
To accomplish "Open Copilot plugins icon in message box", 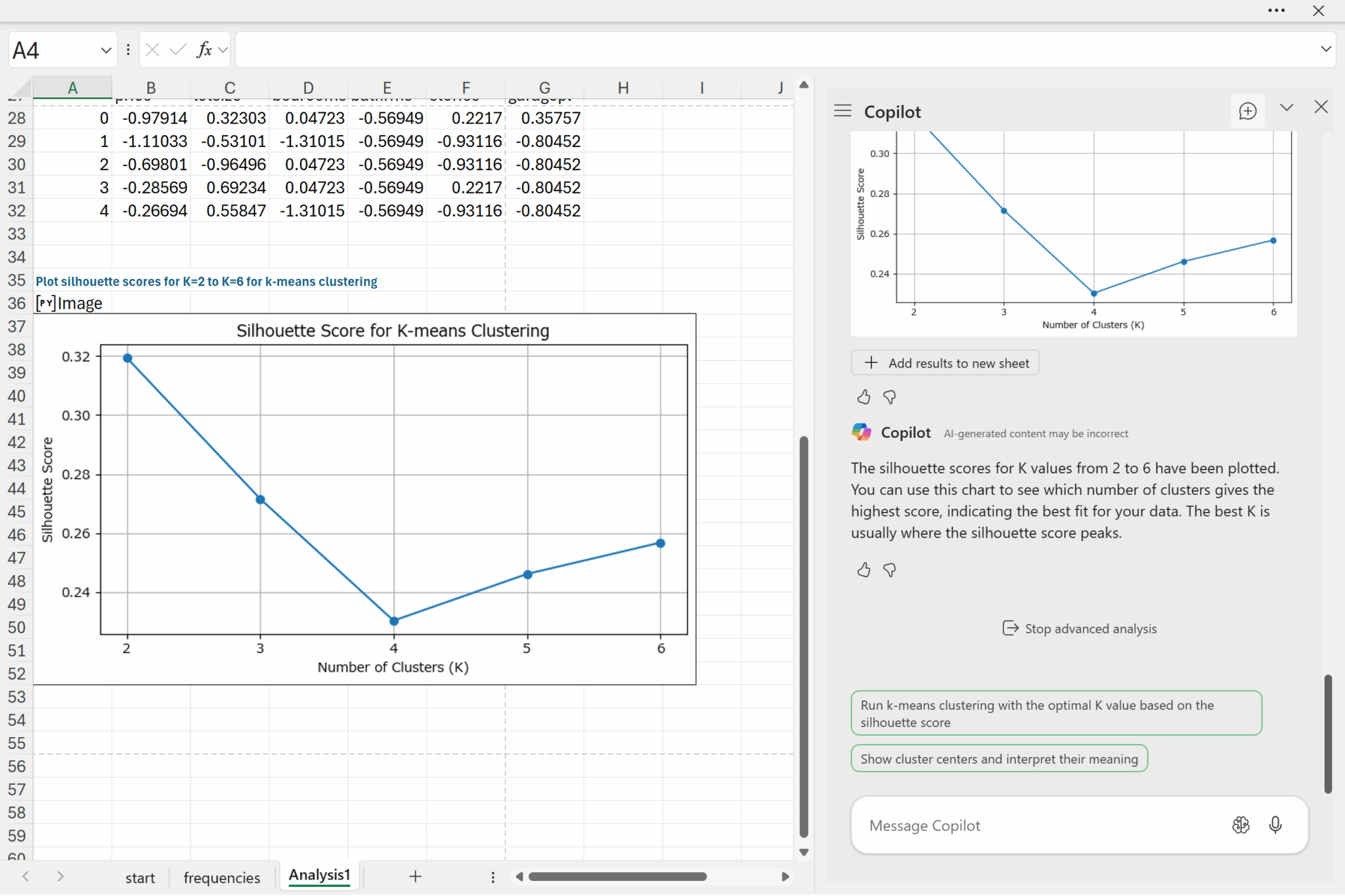I will tap(1241, 825).
